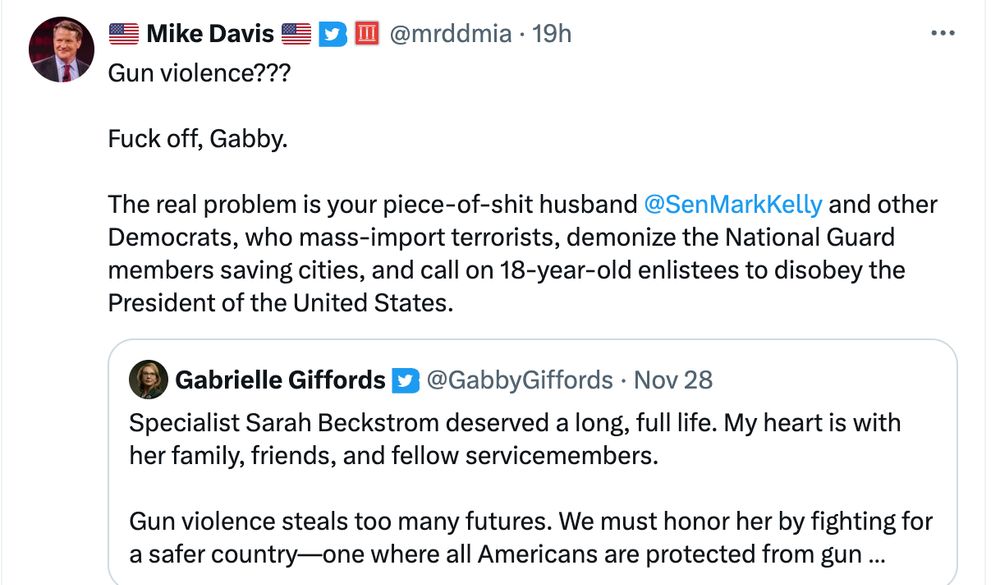The image size is (1000, 585).
Task: Click the @GabbyGiffords handle
Action: point(520,380)
